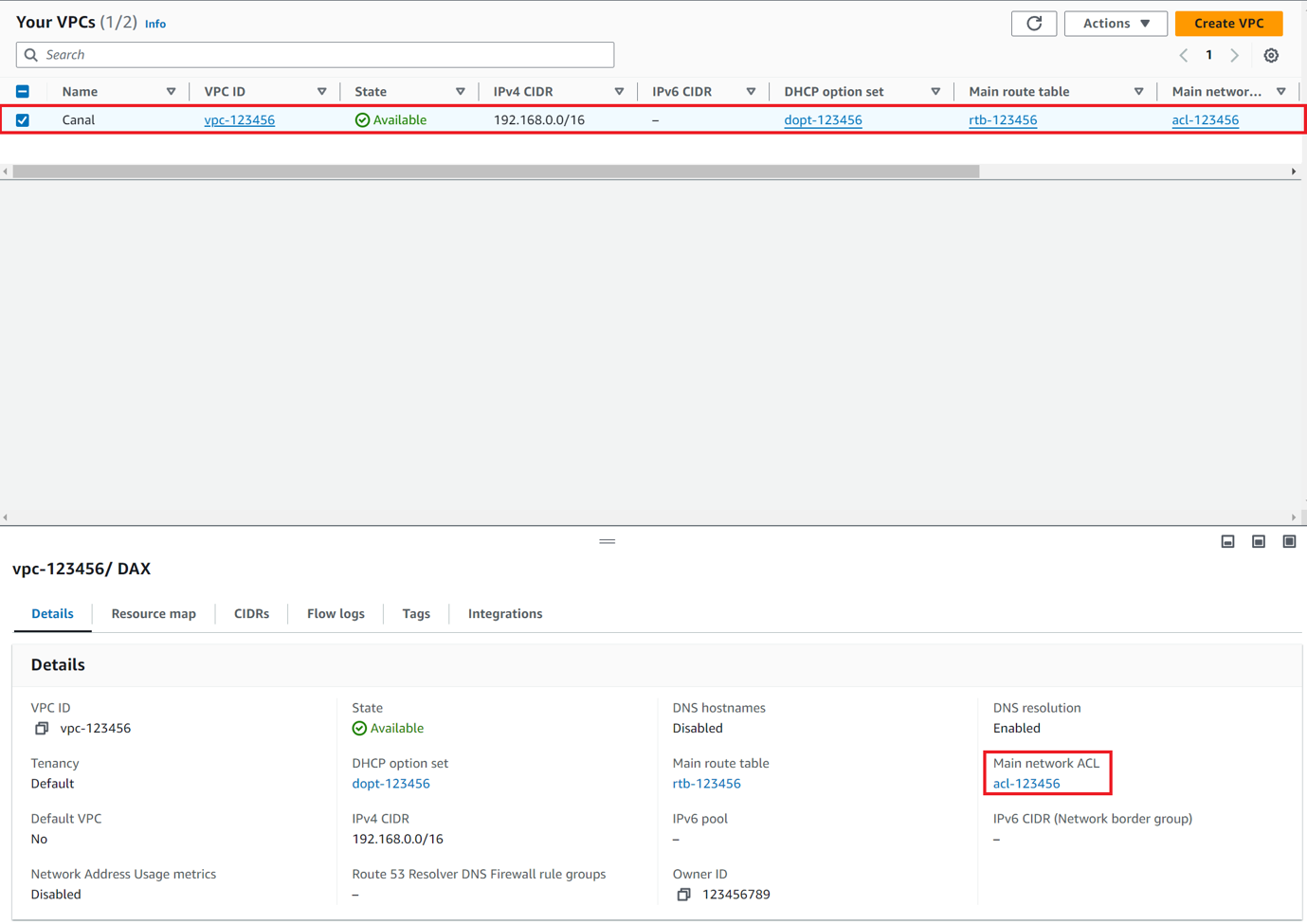Open the Actions dropdown menu
This screenshot has width=1307, height=924.
coord(1115,24)
